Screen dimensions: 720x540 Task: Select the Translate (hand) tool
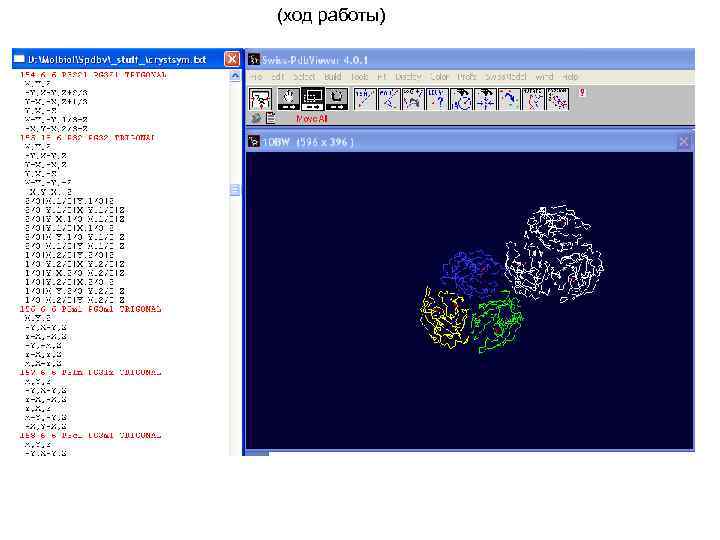[288, 99]
